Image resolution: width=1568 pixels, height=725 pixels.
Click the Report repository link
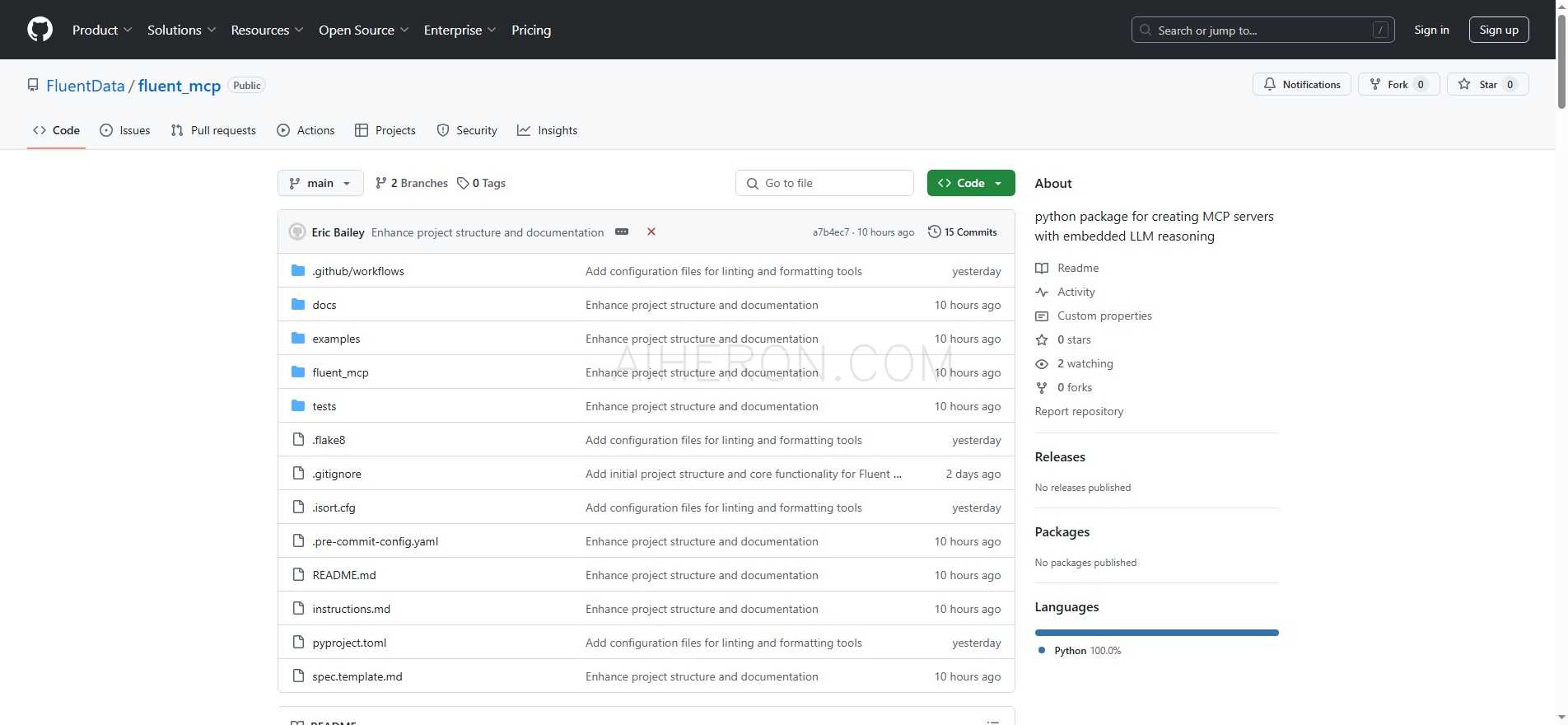(x=1079, y=411)
